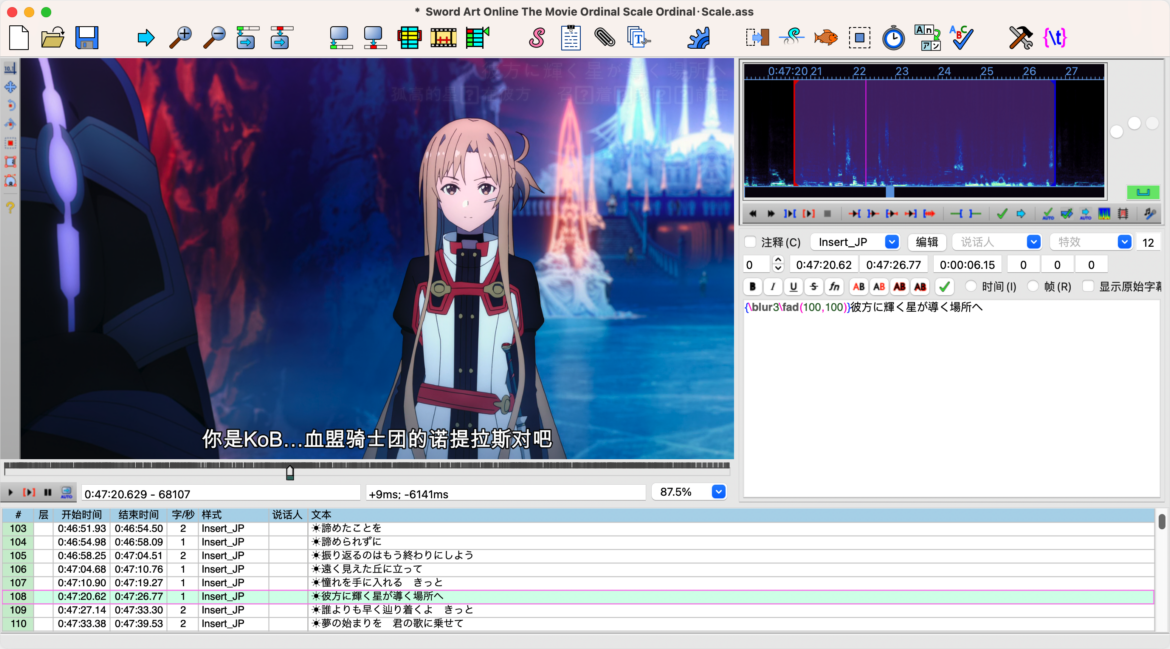Choose the shadow color
Image resolution: width=1170 pixels, height=649 pixels.
click(x=920, y=286)
